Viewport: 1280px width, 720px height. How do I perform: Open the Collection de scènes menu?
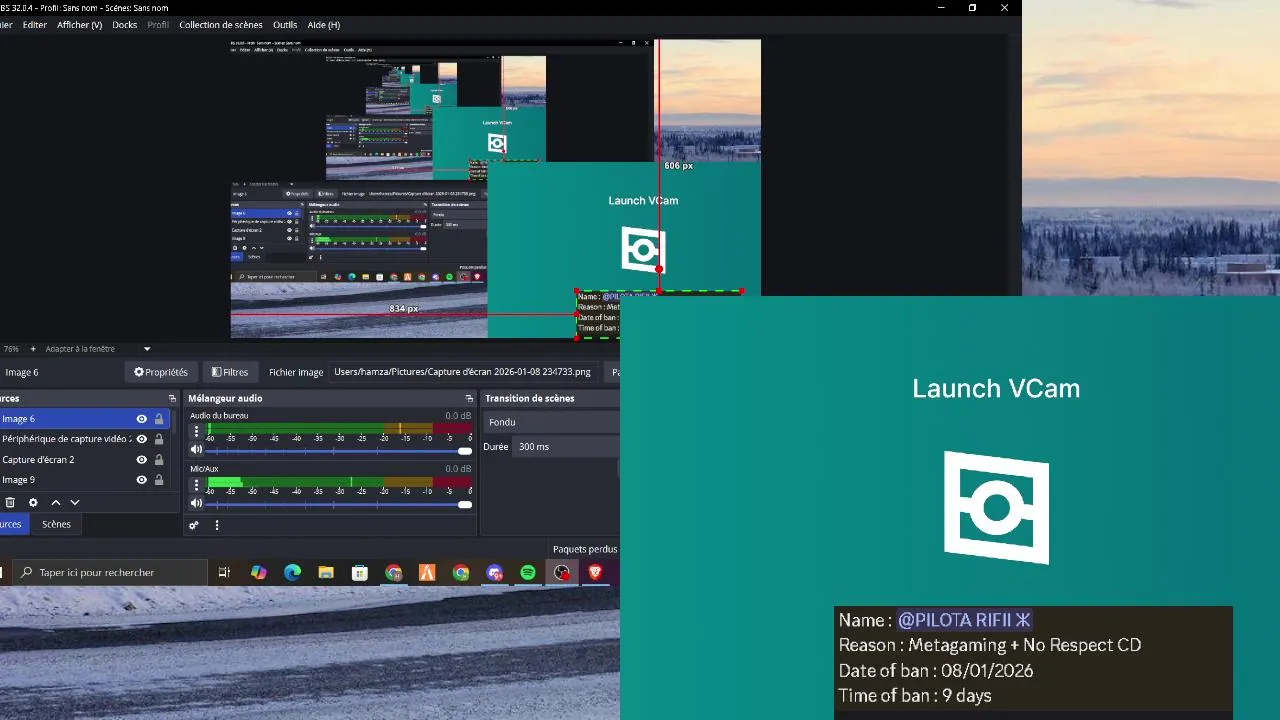[221, 25]
